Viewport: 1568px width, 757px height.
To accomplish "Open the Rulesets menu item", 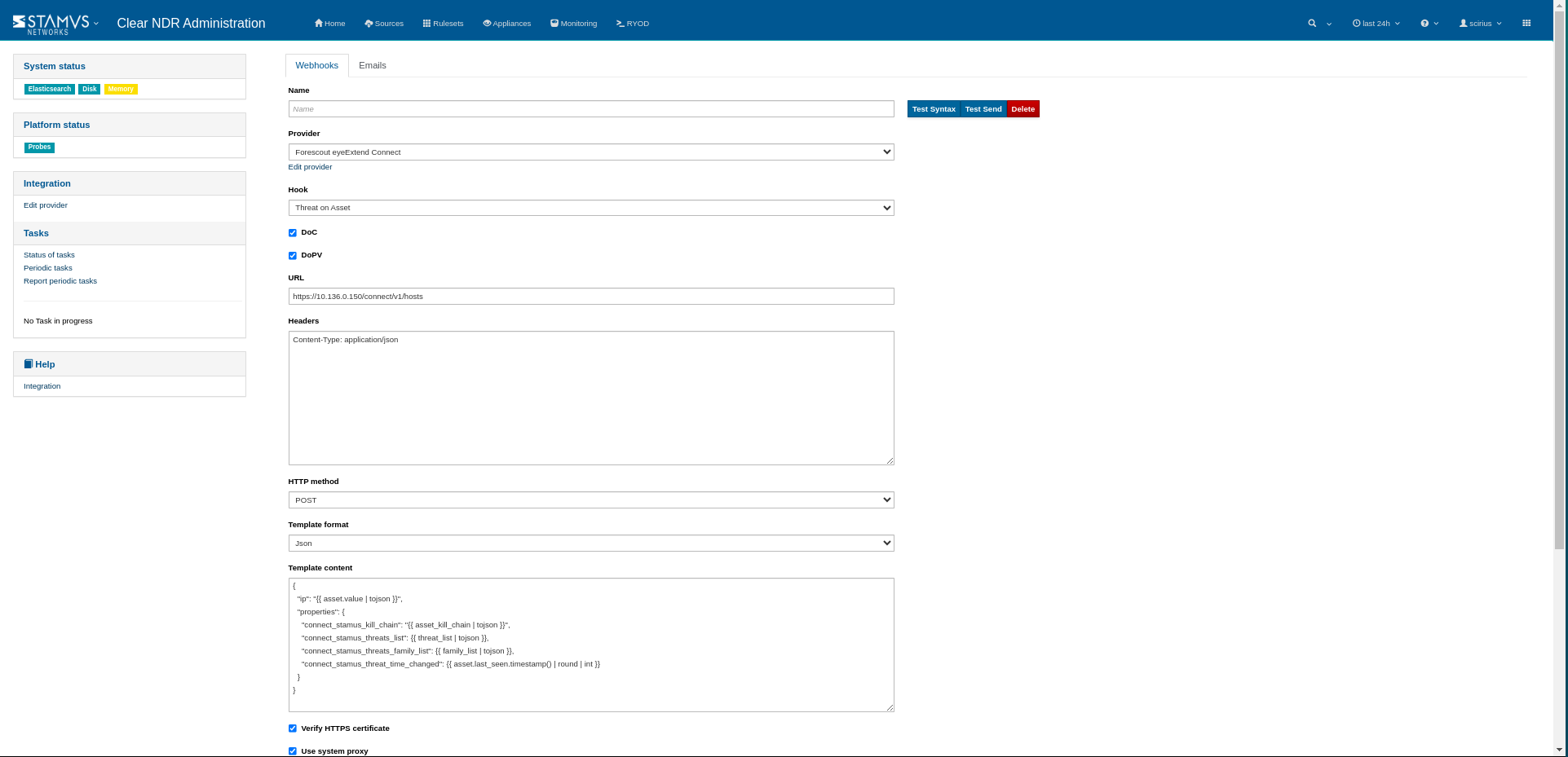I will [x=443, y=24].
